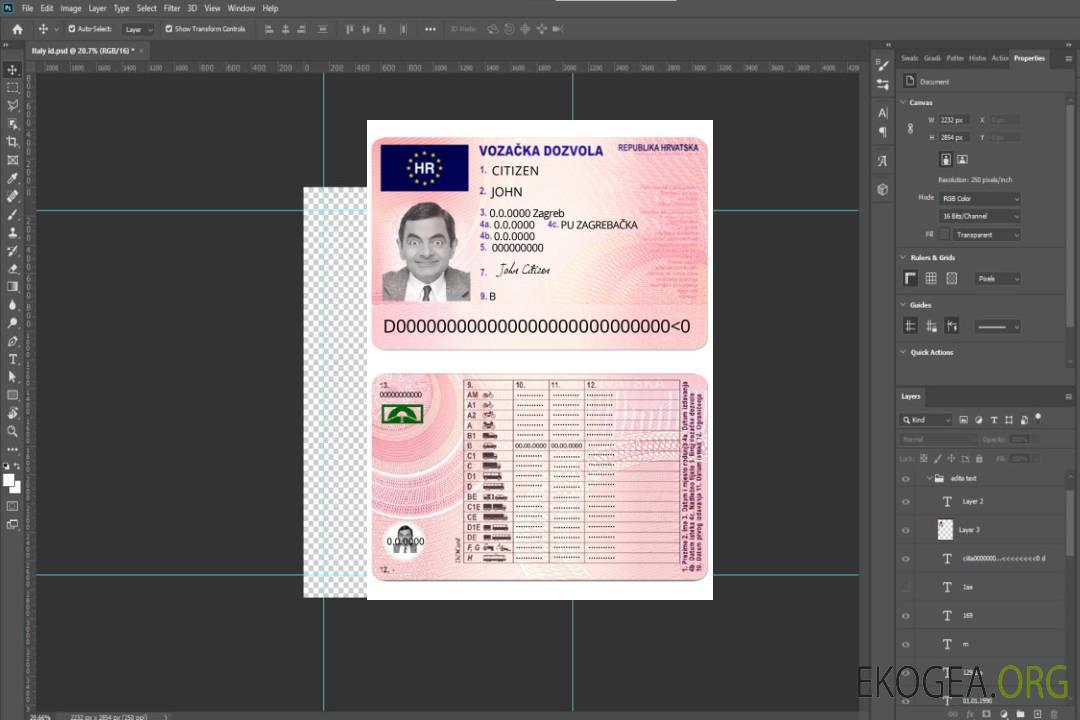The width and height of the screenshot is (1080, 720).
Task: Open the RGB Color mode dropdown
Action: [x=979, y=199]
